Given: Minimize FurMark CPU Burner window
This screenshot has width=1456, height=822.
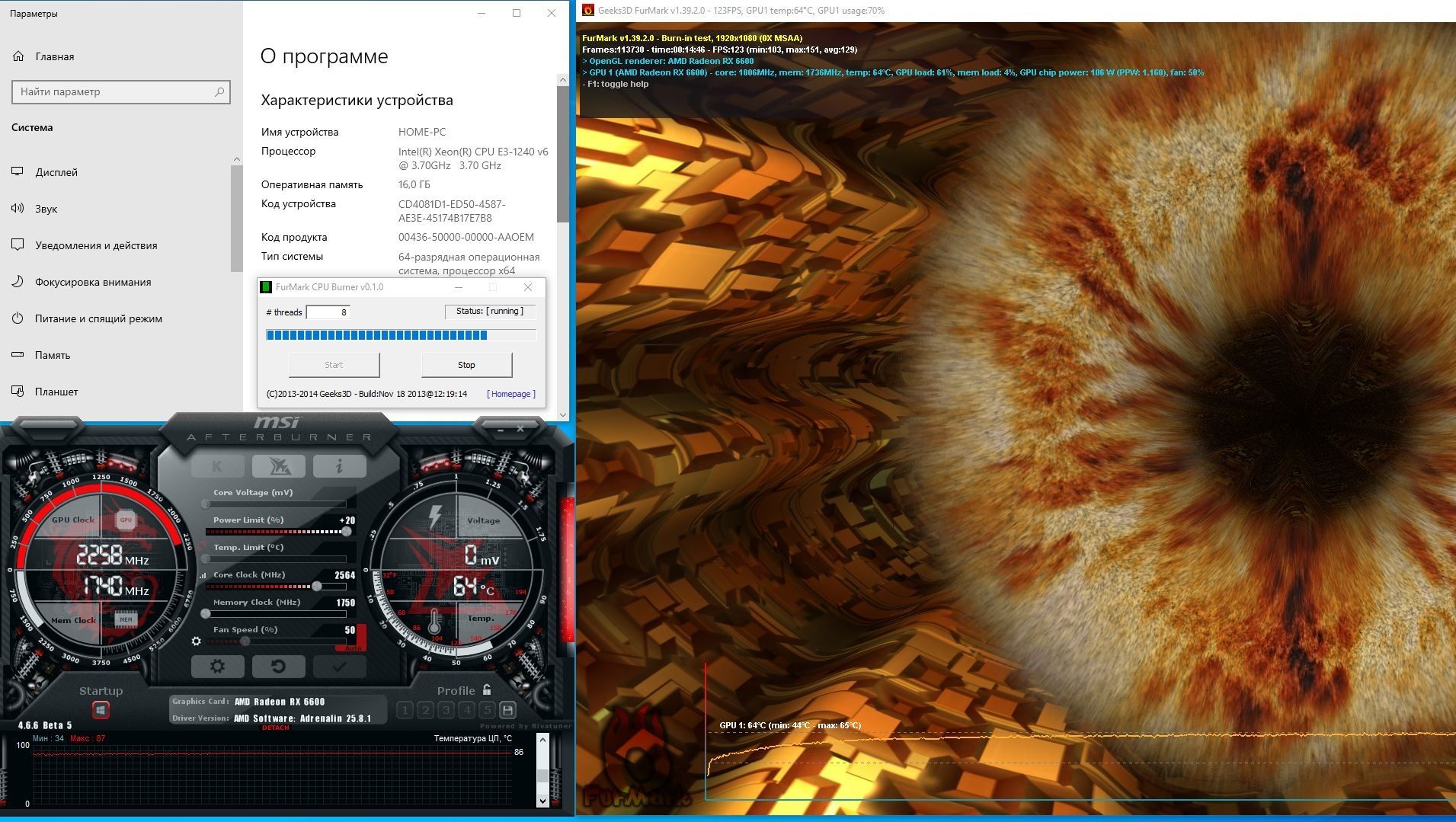Looking at the screenshot, I should pyautogui.click(x=459, y=287).
